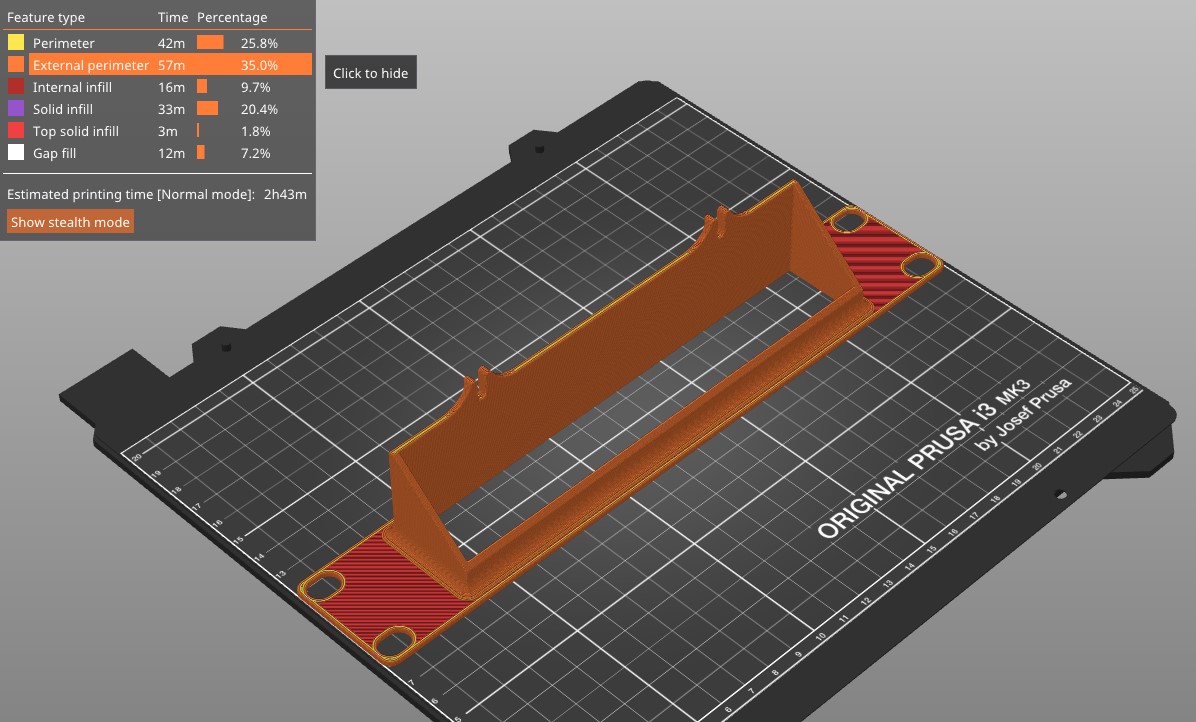
Task: Click the 57m External perimeter time value
Action: tap(171, 65)
